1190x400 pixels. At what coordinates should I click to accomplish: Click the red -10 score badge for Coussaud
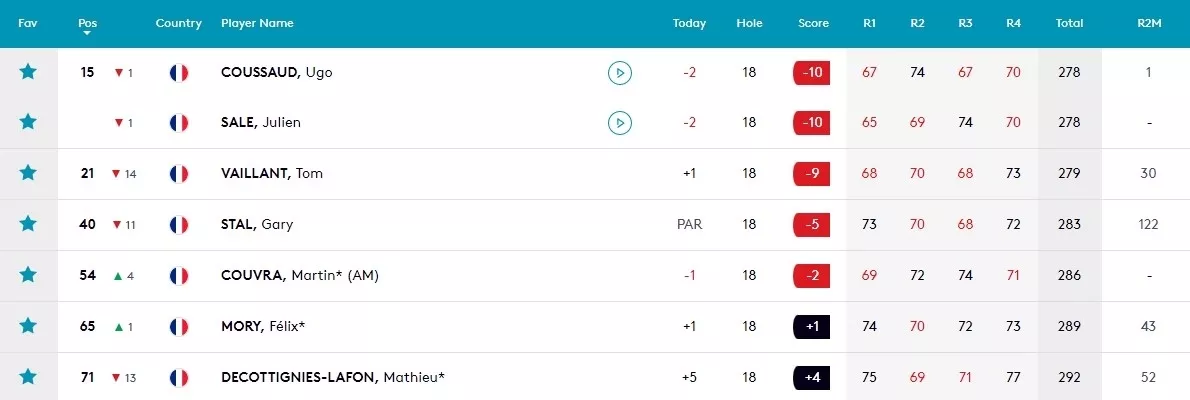point(811,73)
